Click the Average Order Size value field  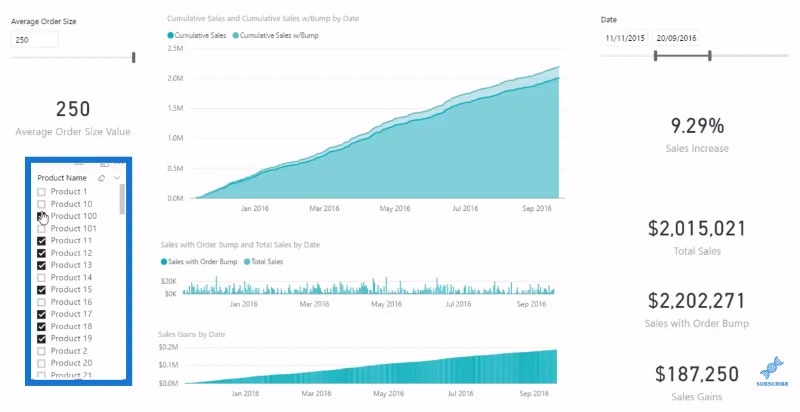[35, 40]
